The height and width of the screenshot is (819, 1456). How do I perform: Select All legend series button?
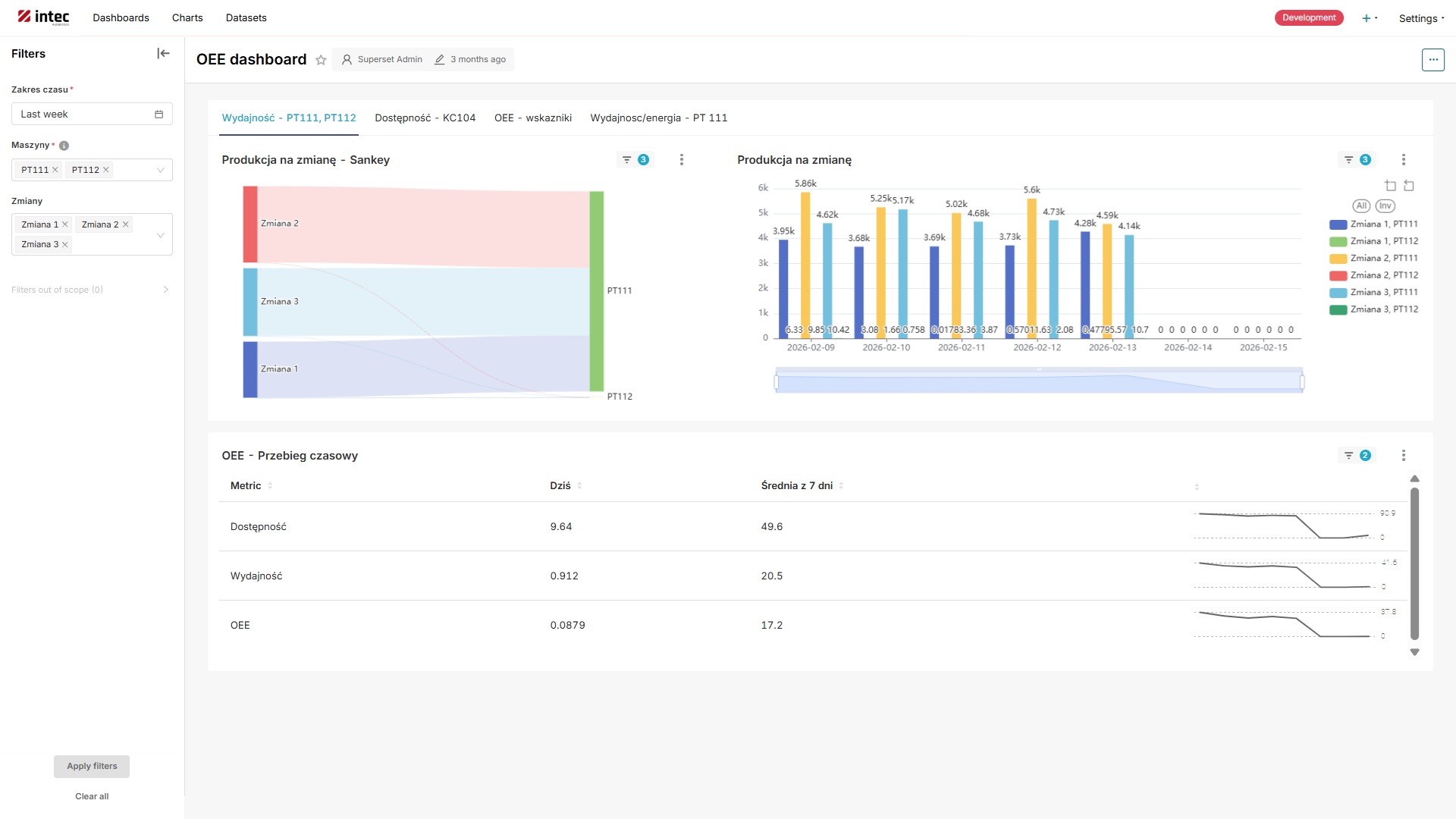1361,206
